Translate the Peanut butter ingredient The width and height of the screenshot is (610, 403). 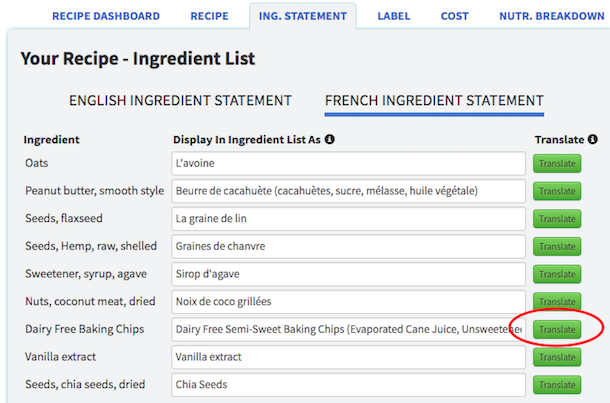tap(557, 191)
